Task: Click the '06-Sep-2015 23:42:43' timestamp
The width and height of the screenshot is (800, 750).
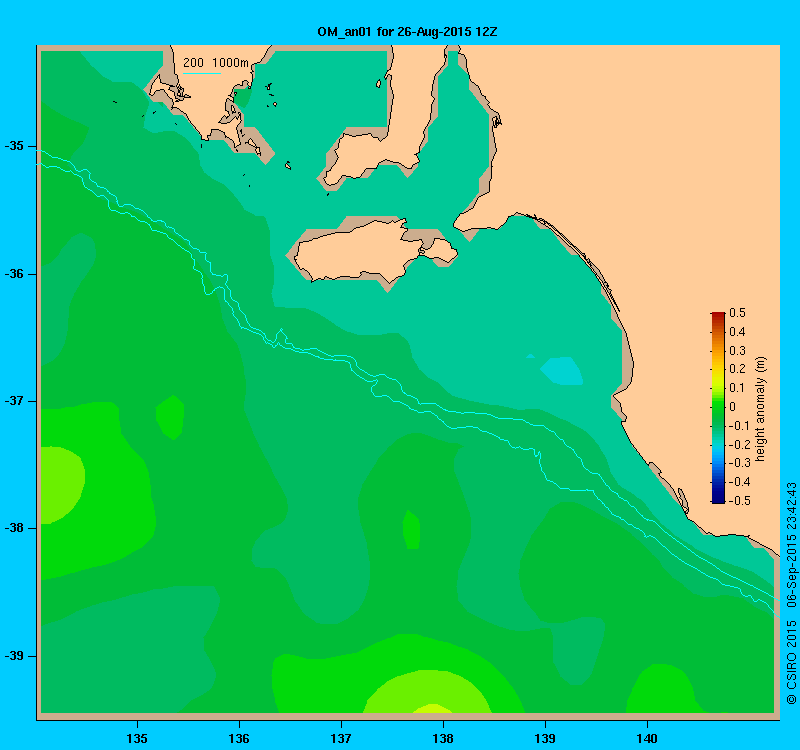Action: pos(791,545)
